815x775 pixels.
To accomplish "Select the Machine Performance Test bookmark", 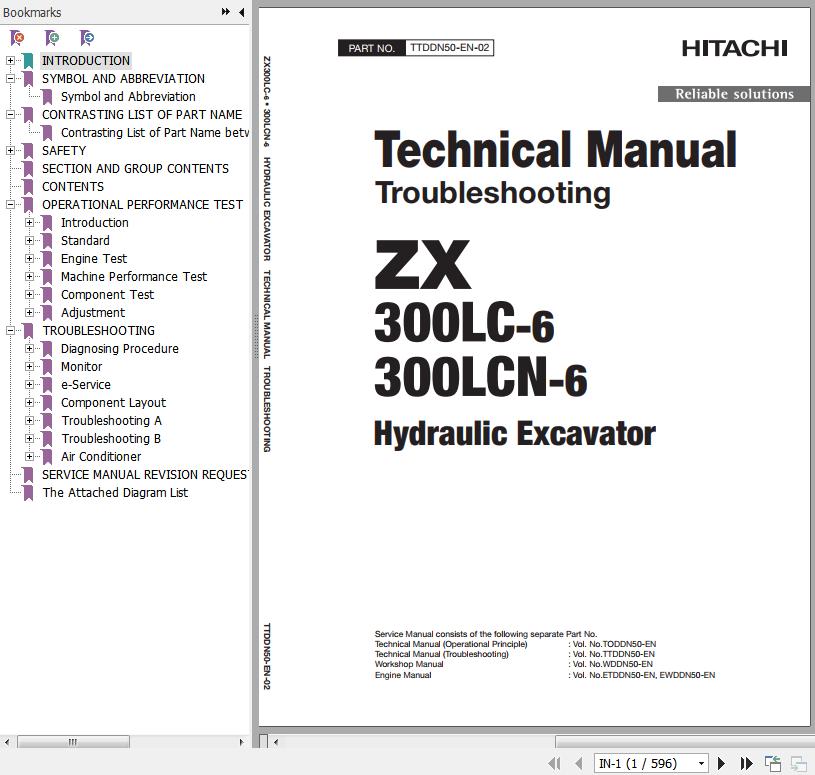I will 133,277.
